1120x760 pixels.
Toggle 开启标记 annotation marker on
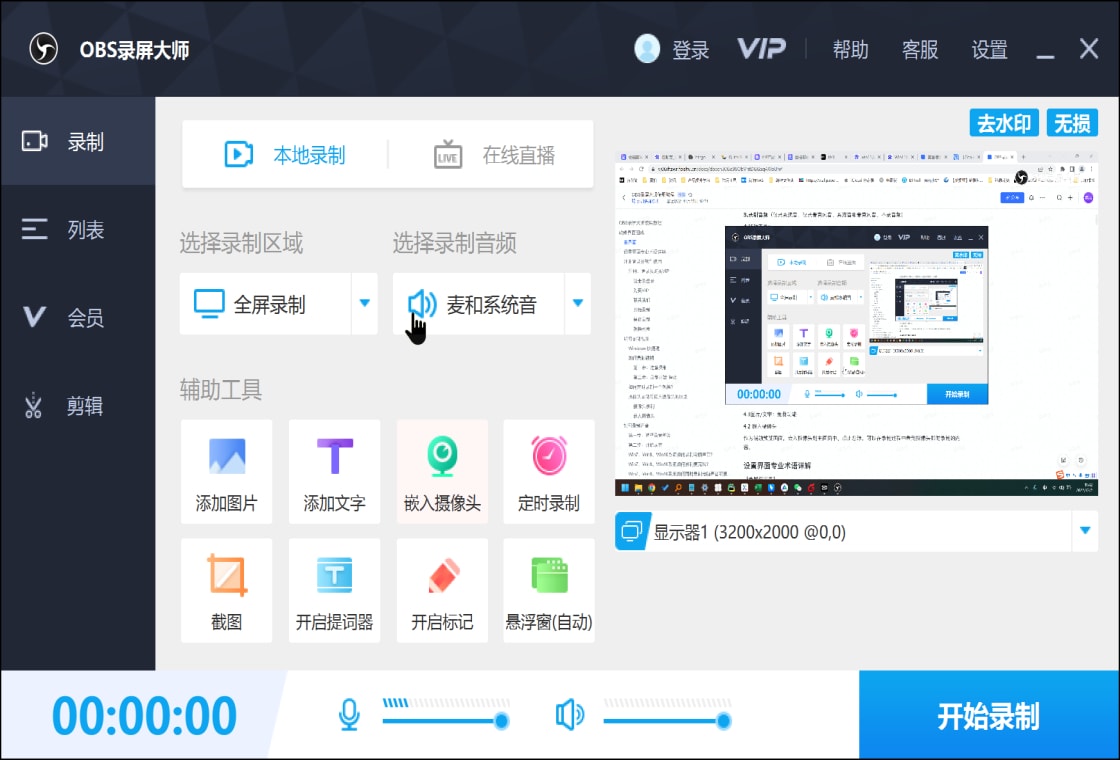(x=442, y=590)
